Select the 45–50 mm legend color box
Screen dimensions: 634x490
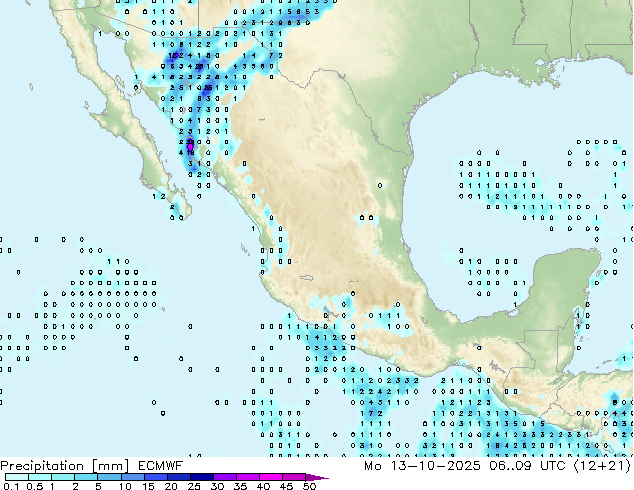pos(294,477)
